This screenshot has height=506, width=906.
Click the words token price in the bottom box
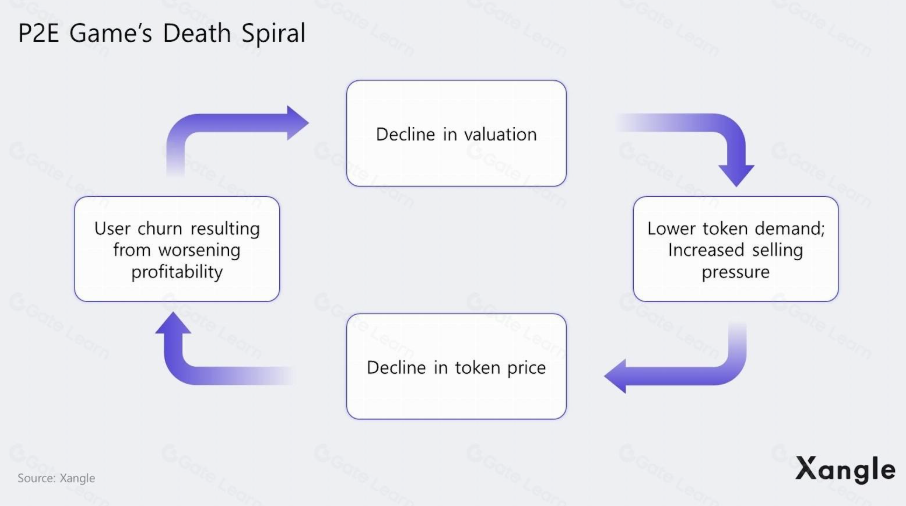click(498, 367)
